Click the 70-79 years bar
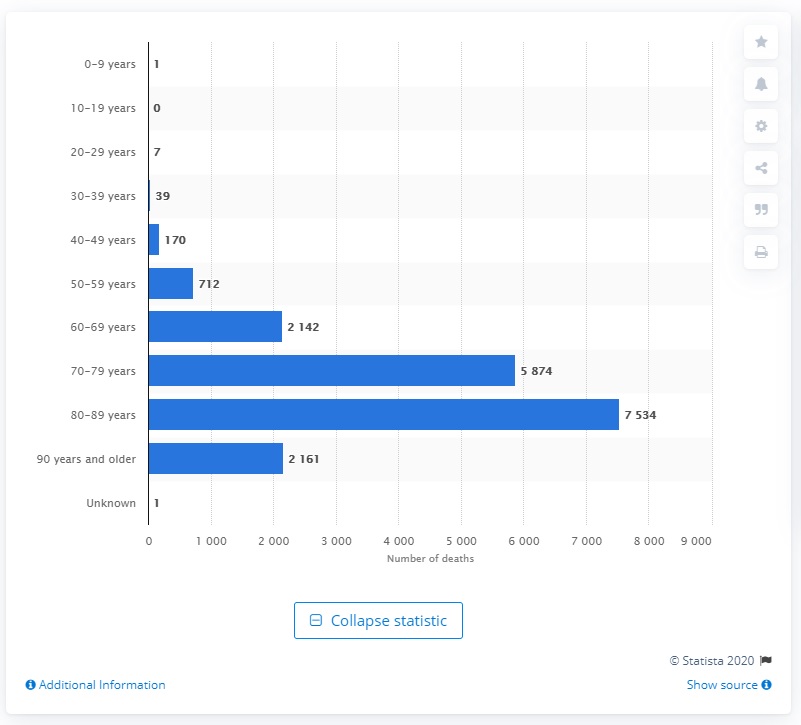 pos(332,370)
